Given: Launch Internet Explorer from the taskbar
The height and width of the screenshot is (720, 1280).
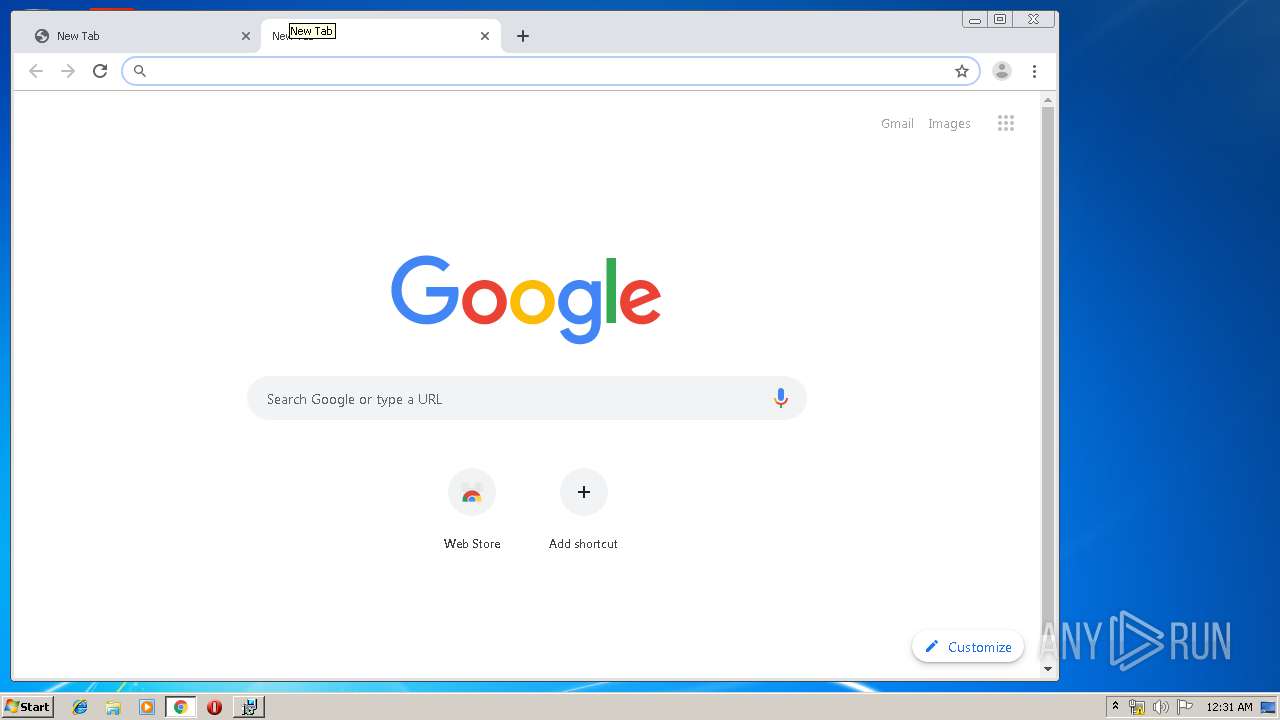Looking at the screenshot, I should click(x=80, y=707).
